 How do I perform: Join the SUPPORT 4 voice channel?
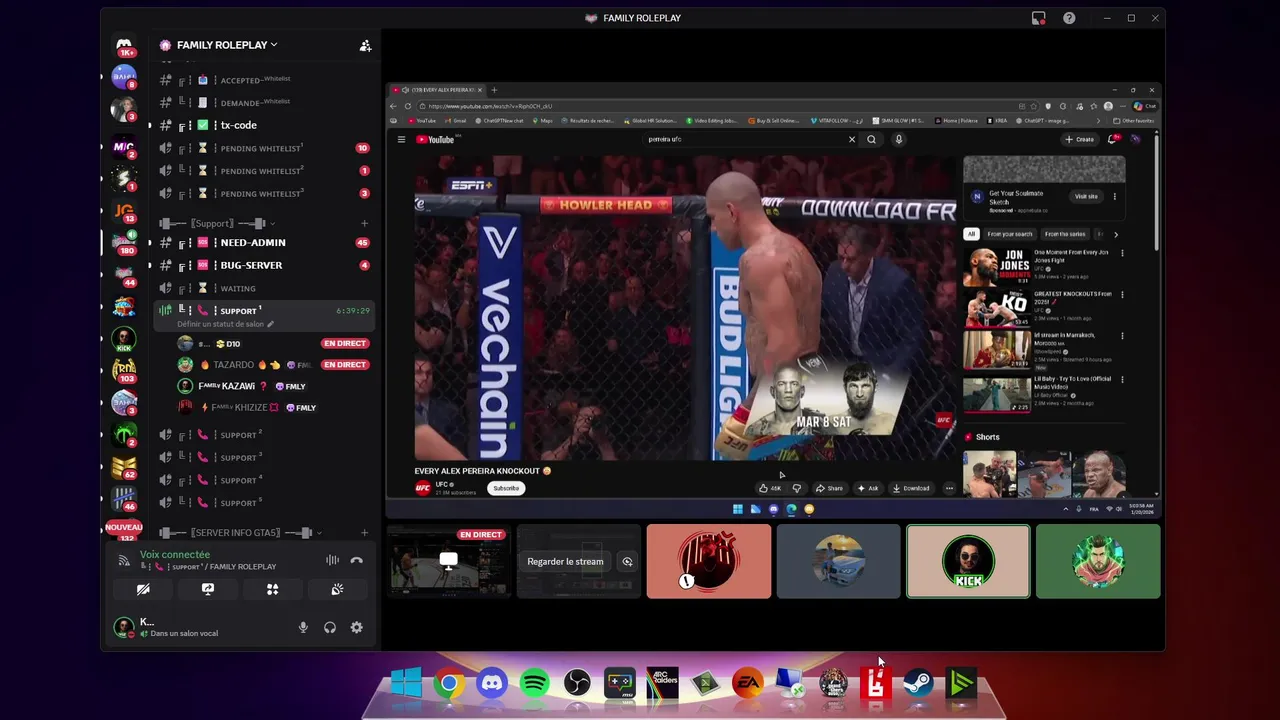pos(265,480)
